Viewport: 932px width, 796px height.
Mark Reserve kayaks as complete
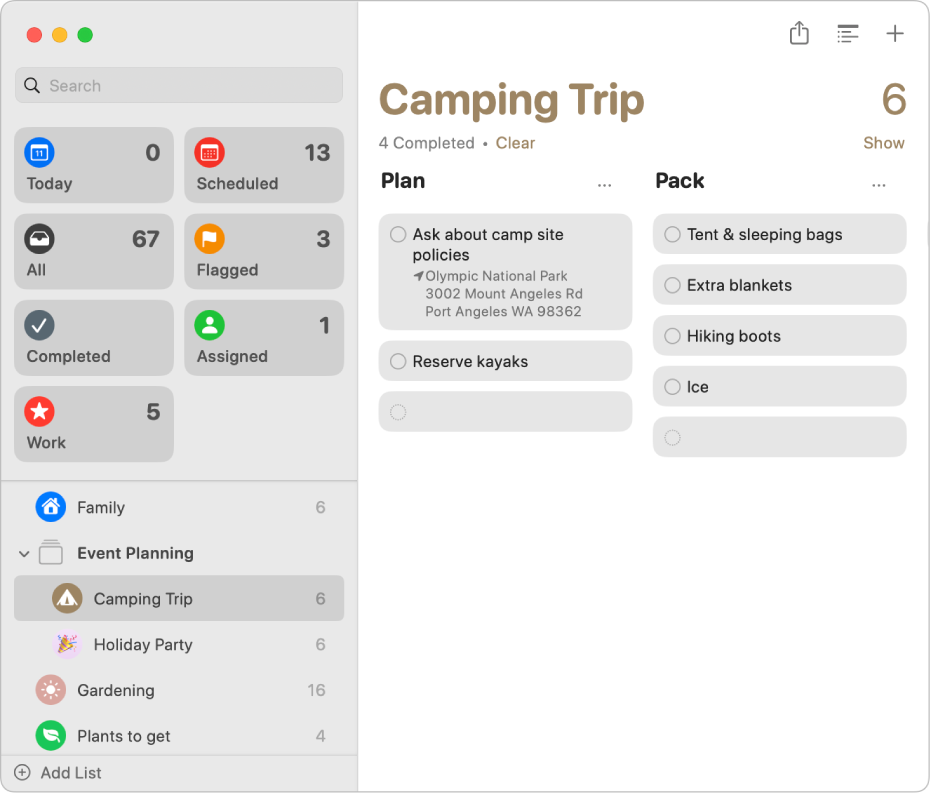(x=398, y=362)
